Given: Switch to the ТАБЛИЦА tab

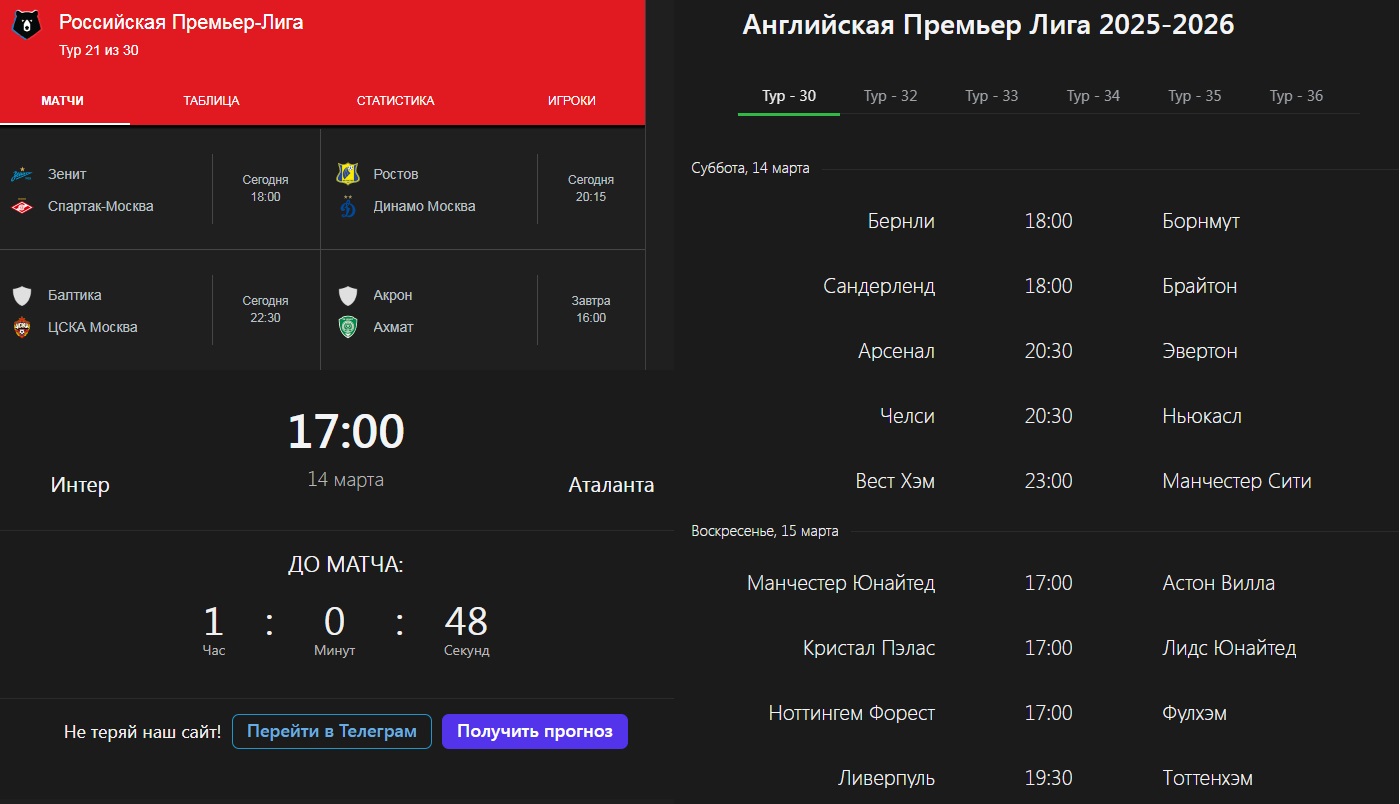Looking at the screenshot, I should (211, 101).
